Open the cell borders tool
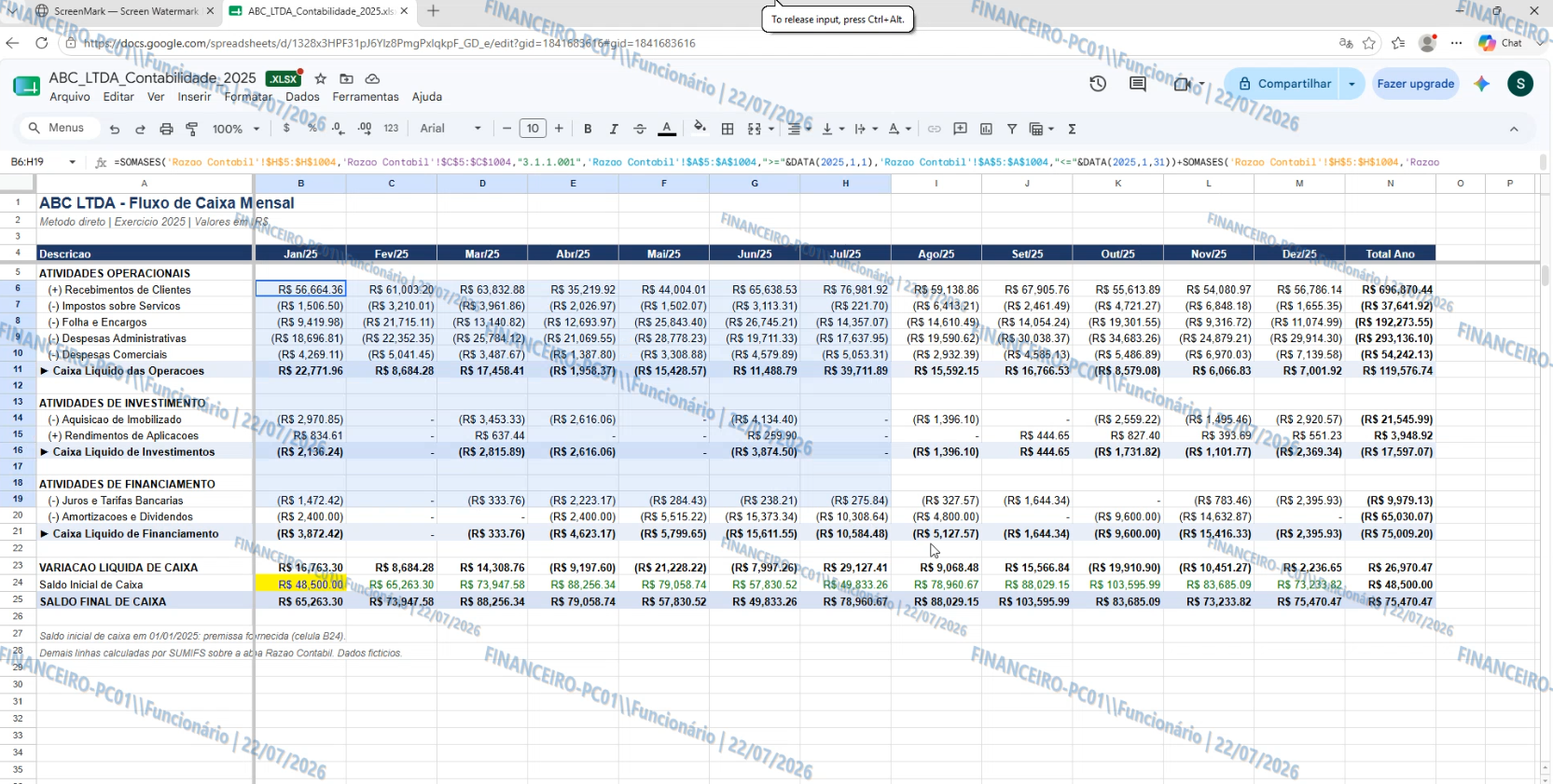Viewport: 1553px width, 784px height. pos(728,129)
